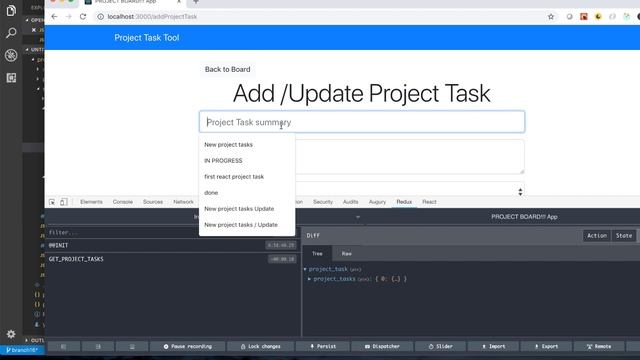Switch to the Redux DevTools tab
640x360 pixels.
404,202
